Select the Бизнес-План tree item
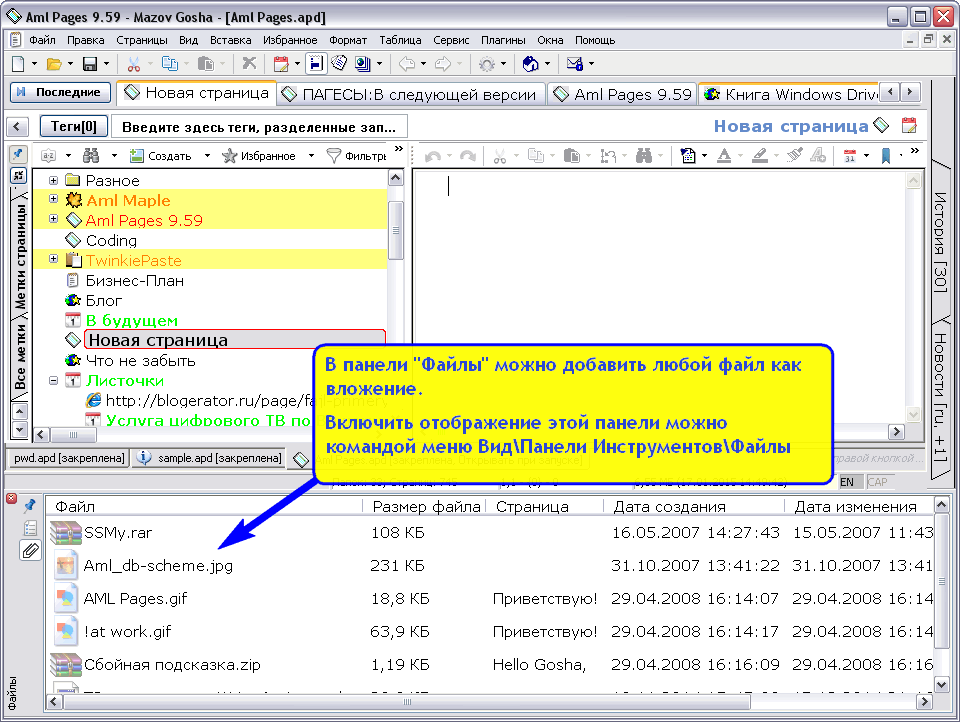This screenshot has width=960, height=722. pyautogui.click(x=135, y=280)
